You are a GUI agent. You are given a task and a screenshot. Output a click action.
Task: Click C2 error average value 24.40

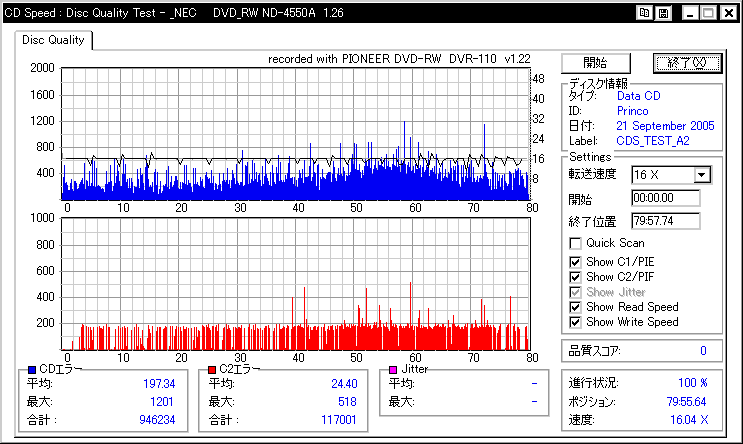[344, 384]
